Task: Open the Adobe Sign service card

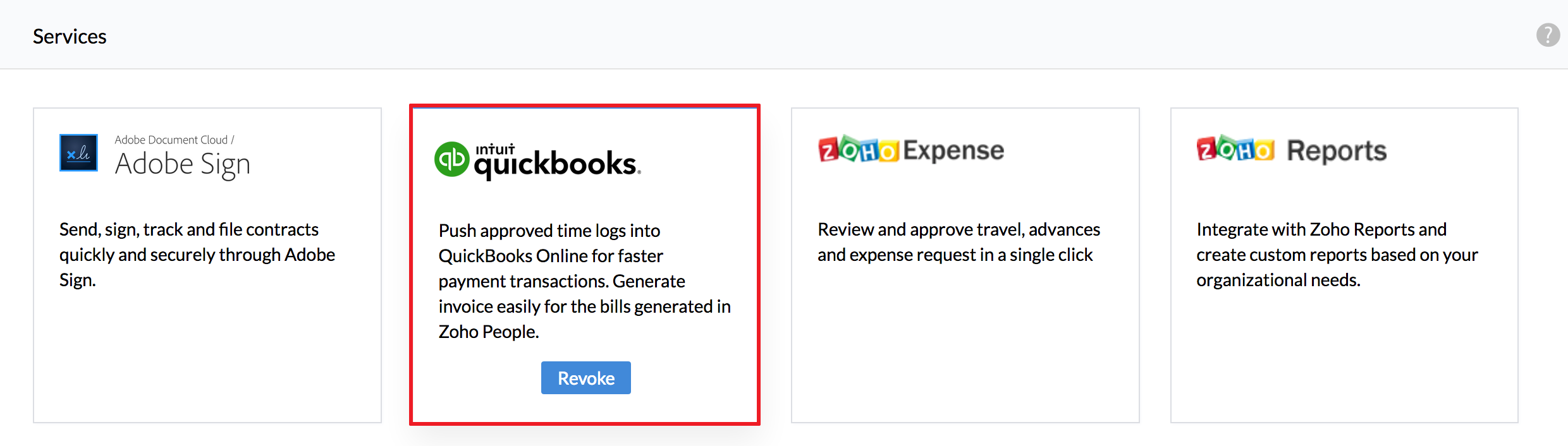Action: 207,265
